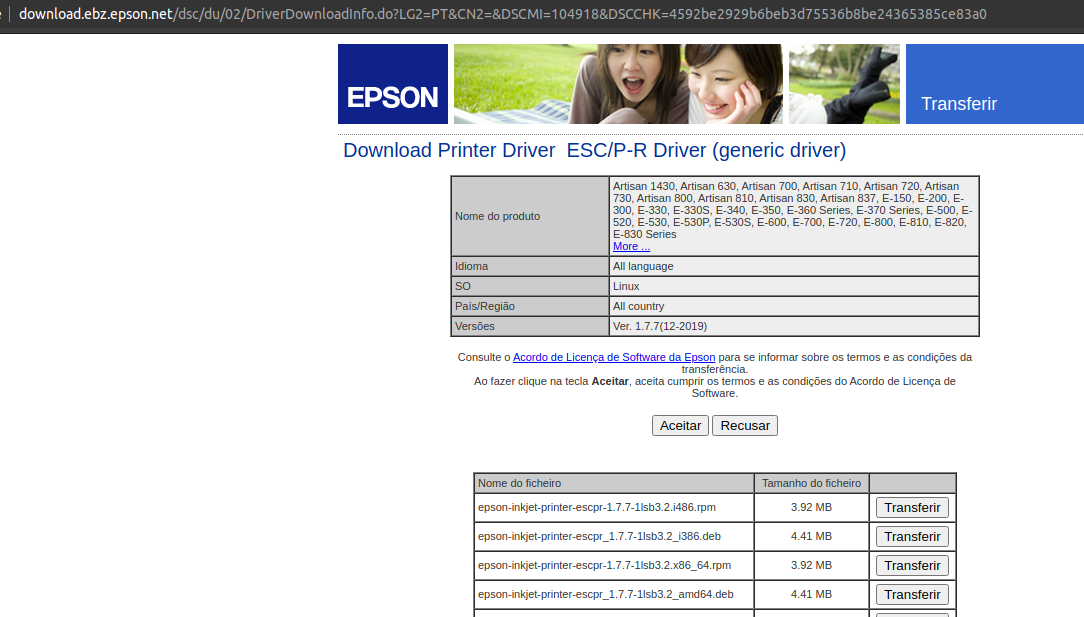Open Acordo de Licença de Software da Epson
The height and width of the screenshot is (617, 1084).
click(614, 357)
